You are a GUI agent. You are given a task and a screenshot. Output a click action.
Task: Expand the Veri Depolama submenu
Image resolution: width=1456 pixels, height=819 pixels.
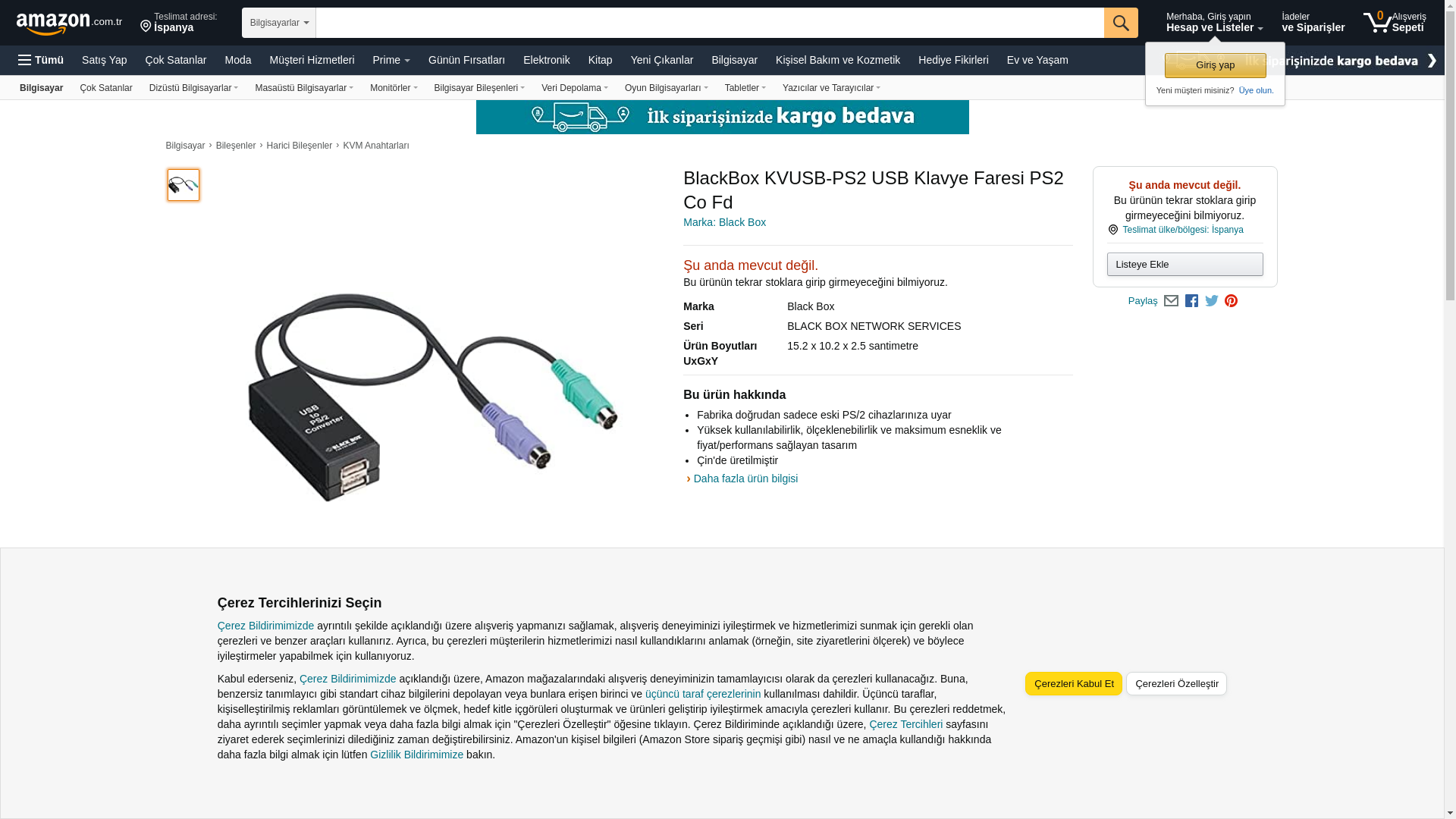(575, 88)
